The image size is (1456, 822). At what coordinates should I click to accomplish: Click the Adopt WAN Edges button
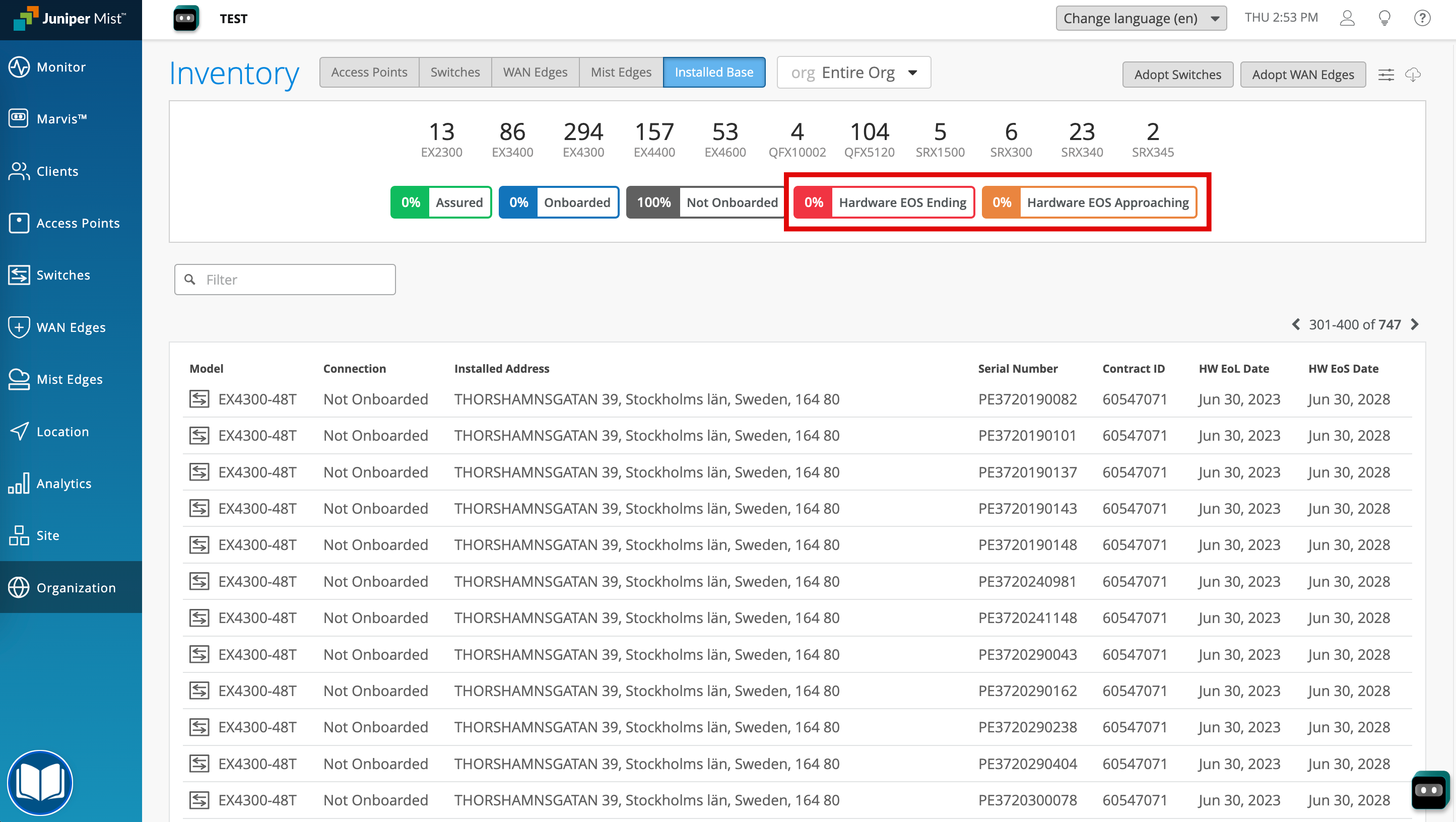1302,75
